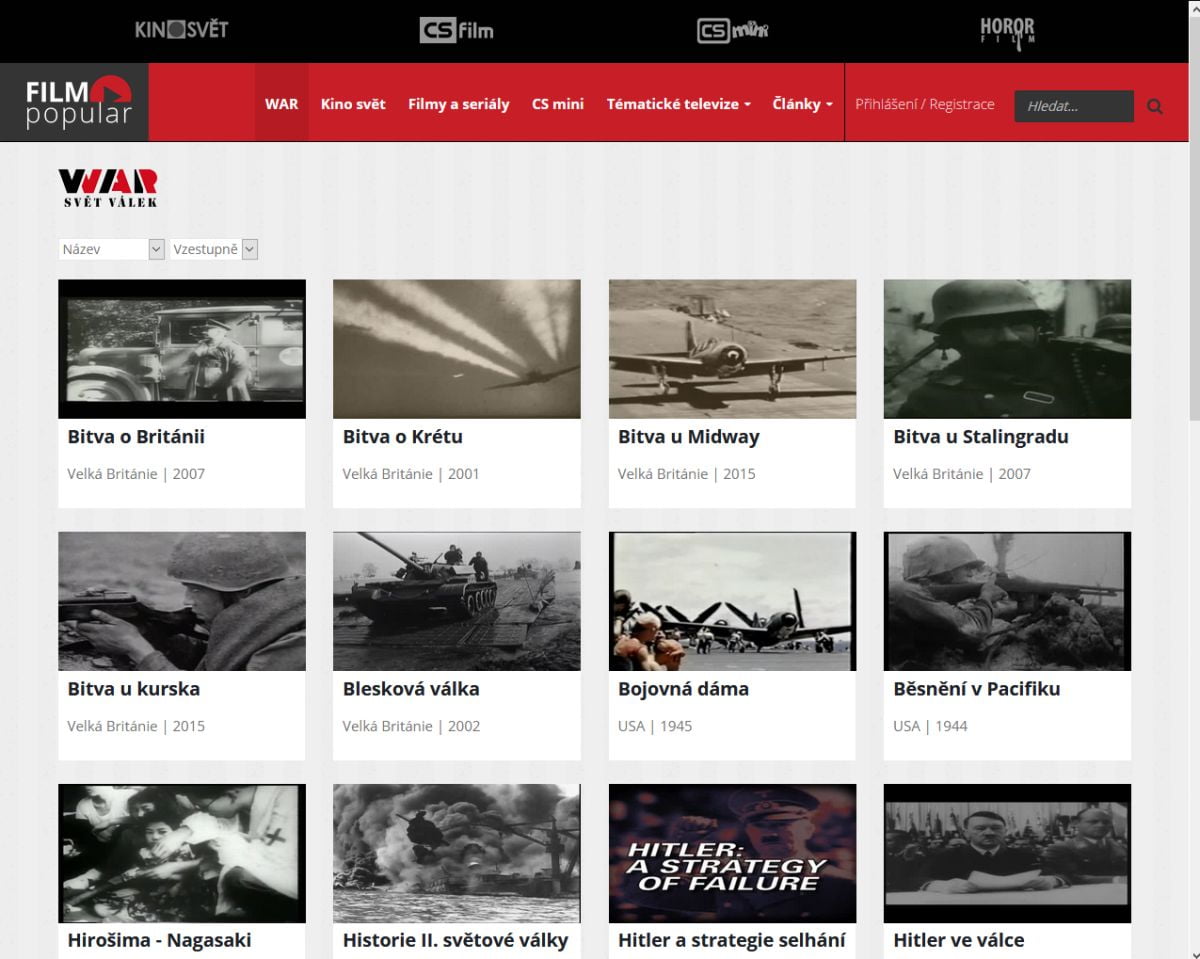Open the Hitler ve válce thumbnail
The width and height of the screenshot is (1200, 959).
1007,853
